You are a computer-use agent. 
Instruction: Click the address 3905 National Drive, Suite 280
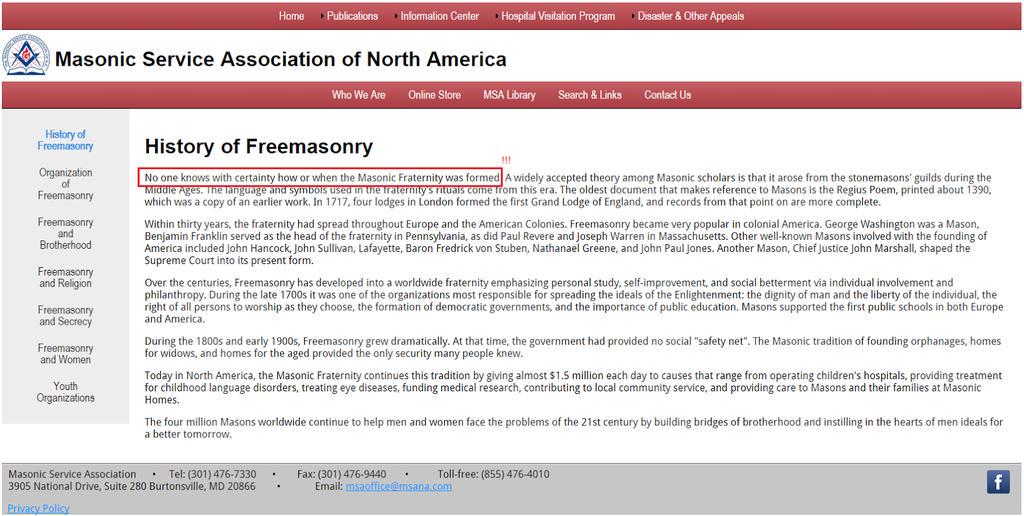coord(77,487)
